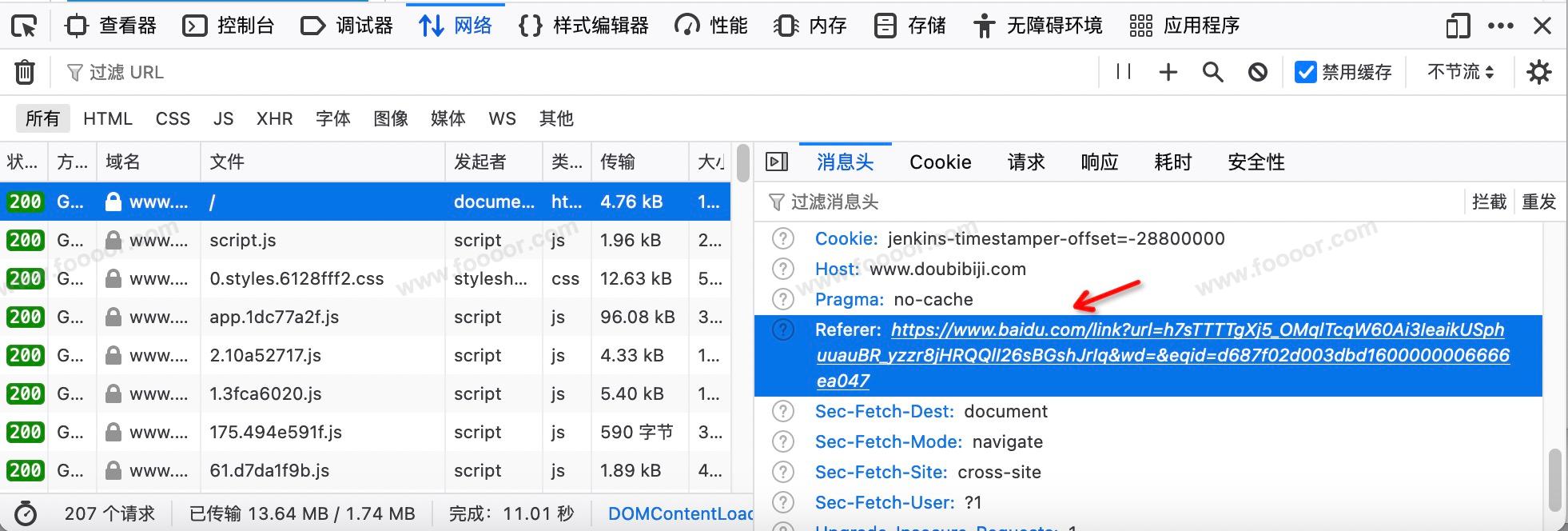Image resolution: width=1568 pixels, height=531 pixels.
Task: Collapse the request details pane
Action: 776,162
